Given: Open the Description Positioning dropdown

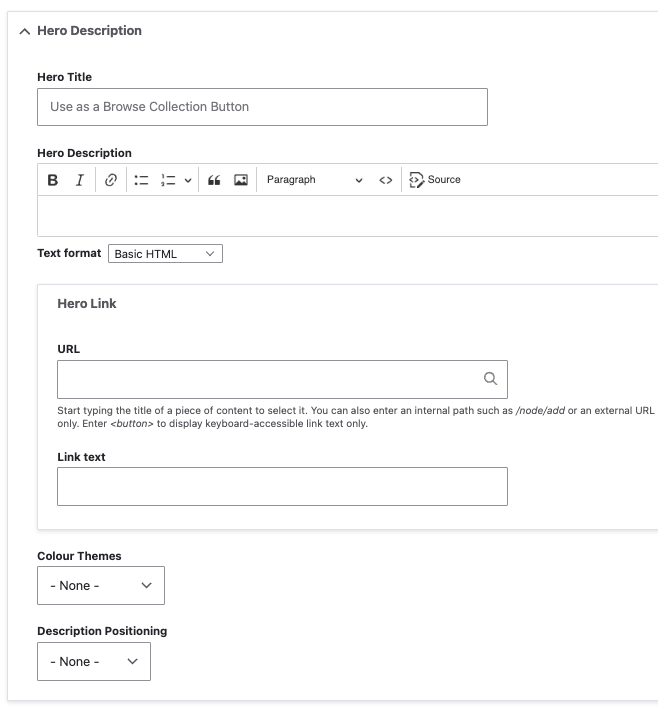Looking at the screenshot, I should pos(94,662).
